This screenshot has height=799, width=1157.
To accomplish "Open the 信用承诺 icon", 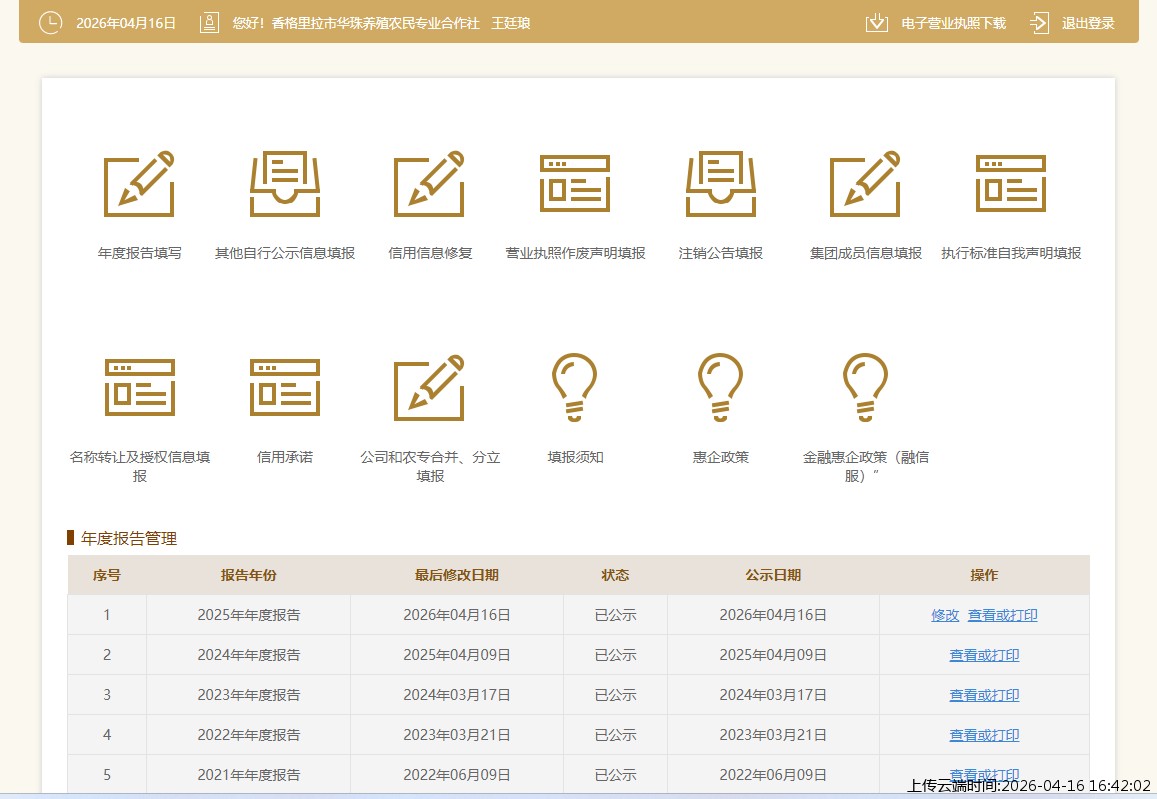I will click(x=285, y=388).
